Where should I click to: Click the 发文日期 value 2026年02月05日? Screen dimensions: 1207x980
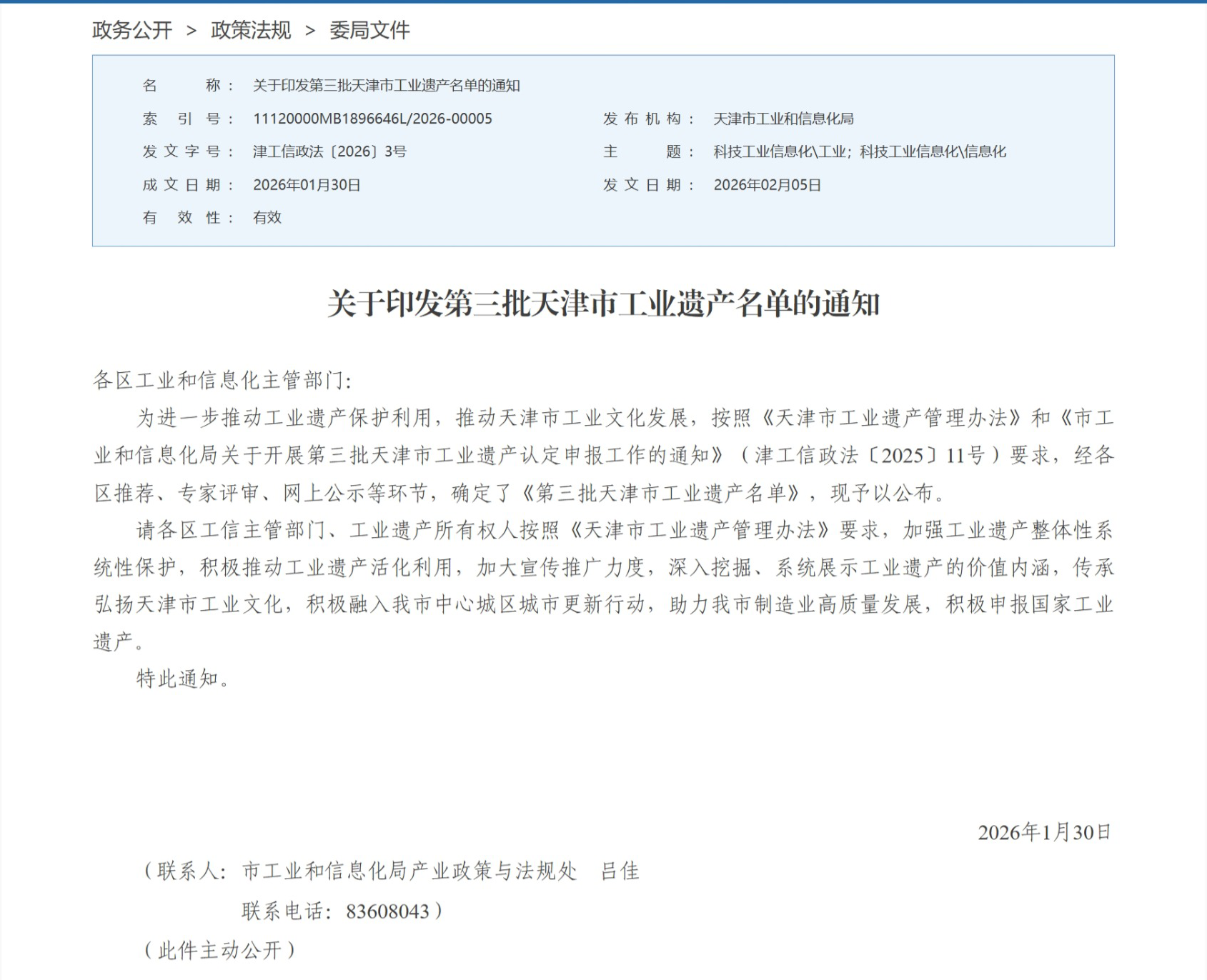pos(767,185)
